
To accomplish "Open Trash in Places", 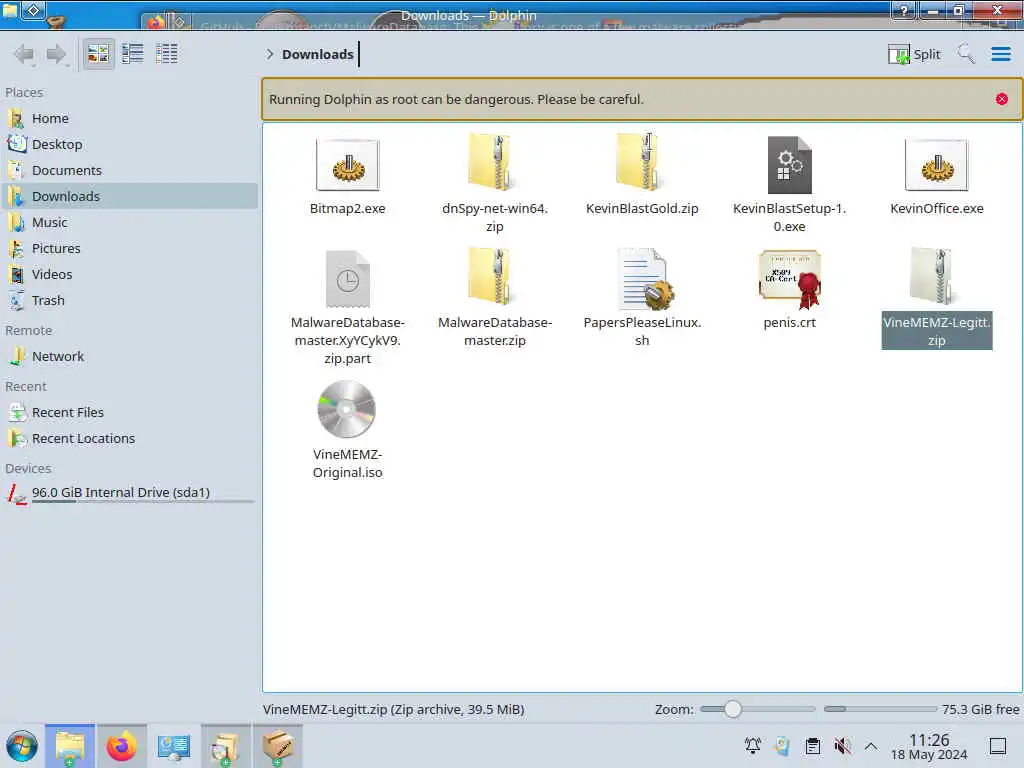I will 131,301.
